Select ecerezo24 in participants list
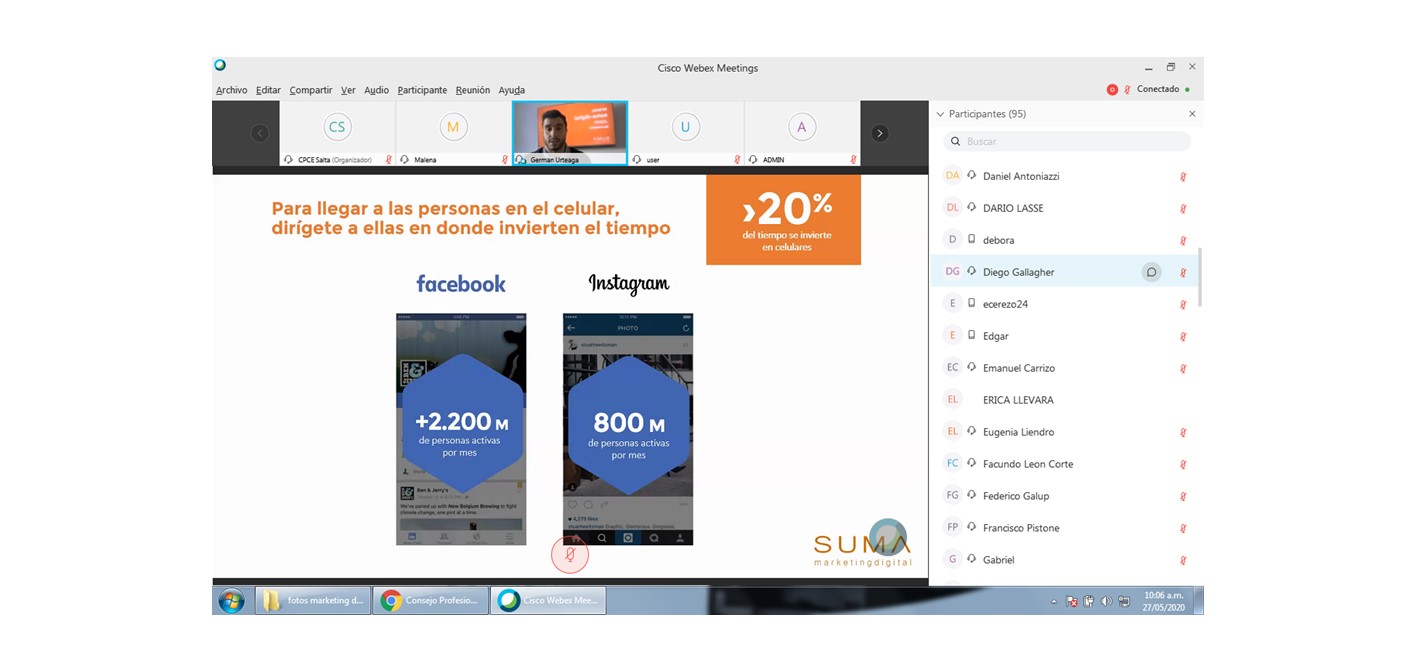The image size is (1416, 672). pos(1066,304)
